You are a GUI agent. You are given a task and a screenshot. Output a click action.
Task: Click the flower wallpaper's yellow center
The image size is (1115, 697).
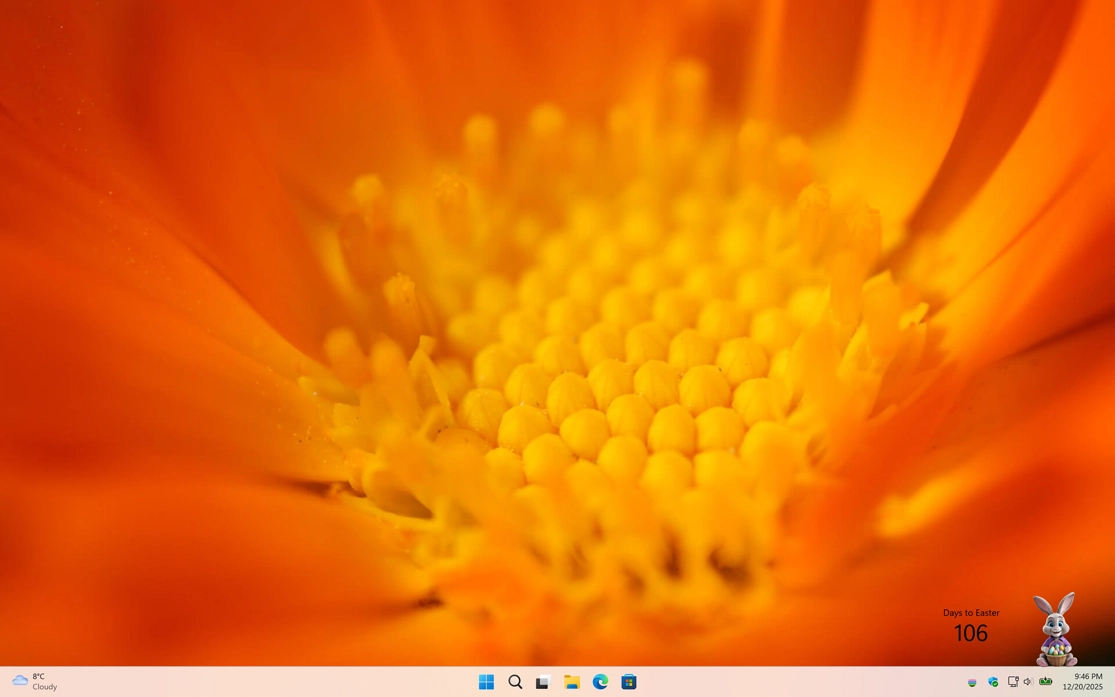620,400
